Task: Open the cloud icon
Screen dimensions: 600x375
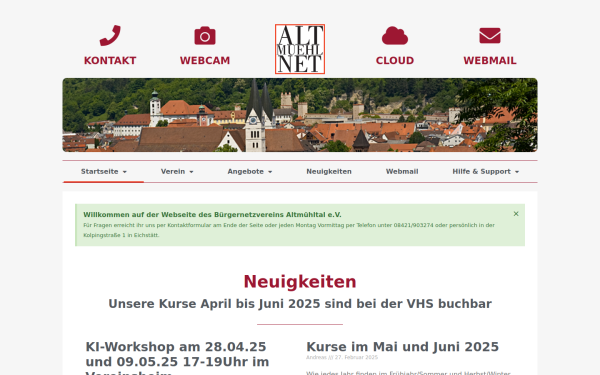Action: [395, 36]
